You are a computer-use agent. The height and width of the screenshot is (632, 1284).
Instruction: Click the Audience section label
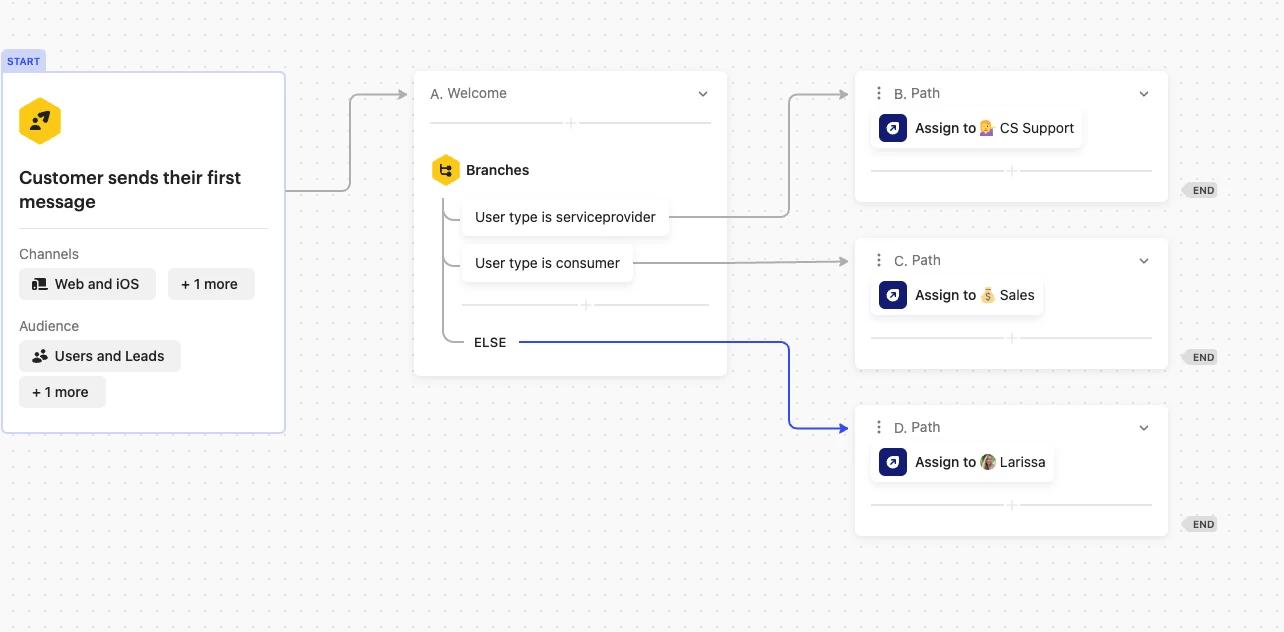click(x=49, y=326)
